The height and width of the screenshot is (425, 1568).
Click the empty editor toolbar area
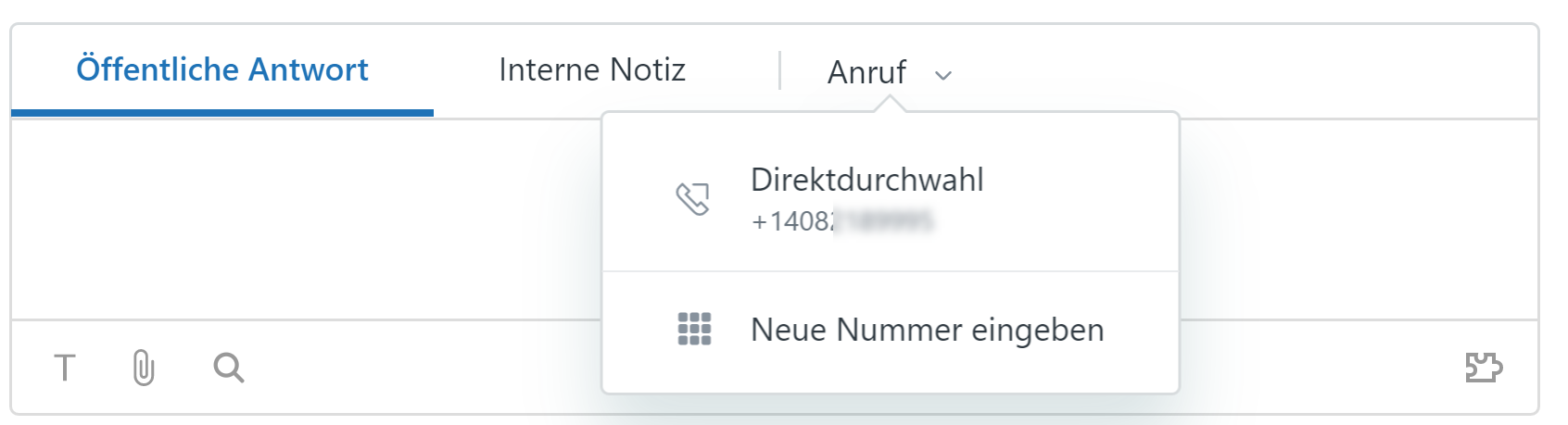pos(417,368)
